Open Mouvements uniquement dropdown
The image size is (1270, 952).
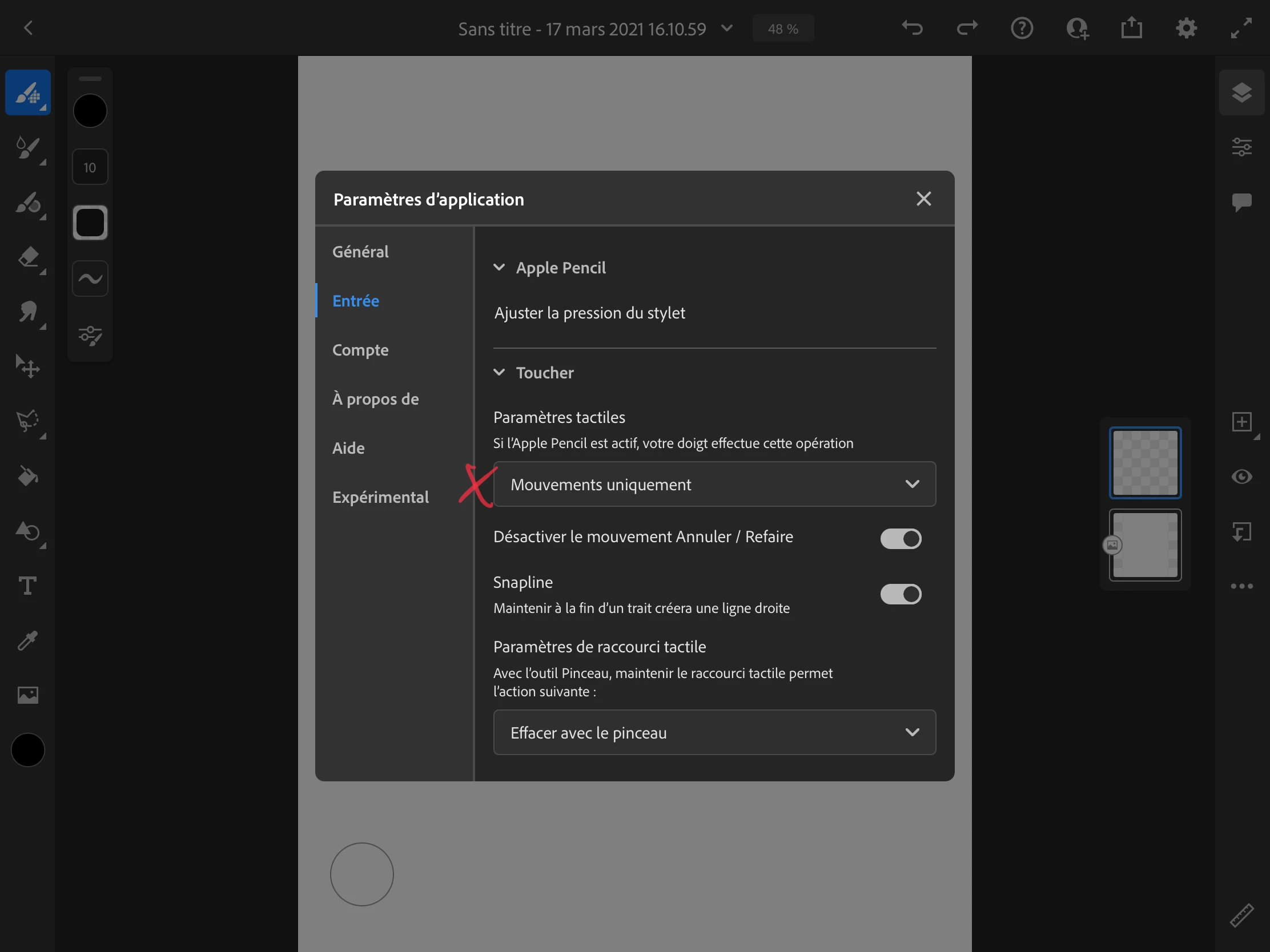[x=714, y=485]
